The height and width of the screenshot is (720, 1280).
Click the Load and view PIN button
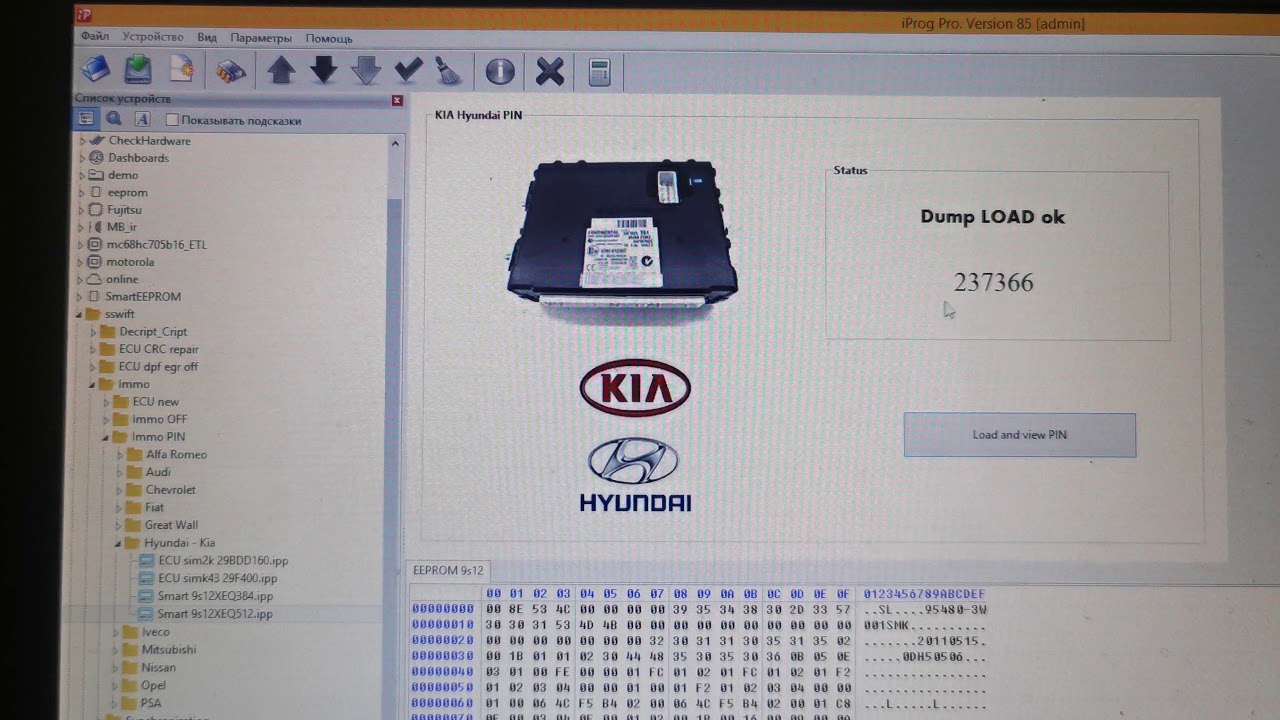[x=1020, y=435]
